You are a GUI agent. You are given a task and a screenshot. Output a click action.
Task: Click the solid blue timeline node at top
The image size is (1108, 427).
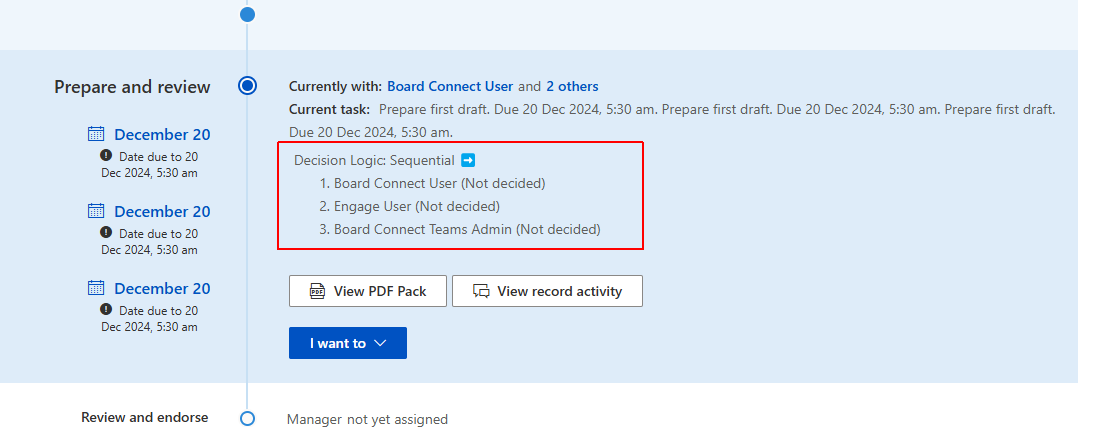pyautogui.click(x=247, y=14)
